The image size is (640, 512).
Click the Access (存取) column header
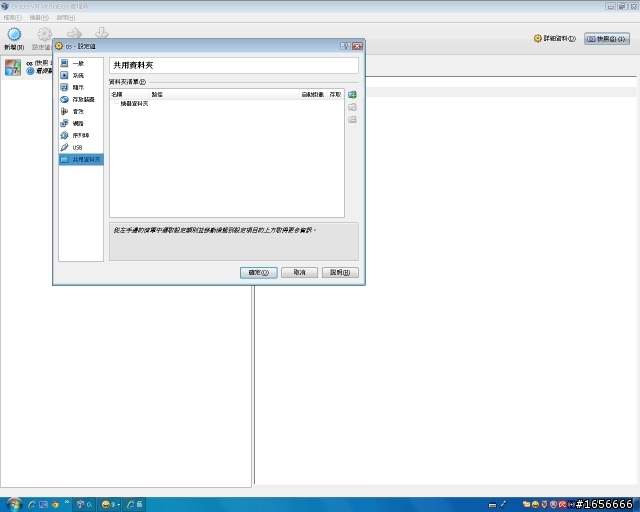(x=335, y=94)
